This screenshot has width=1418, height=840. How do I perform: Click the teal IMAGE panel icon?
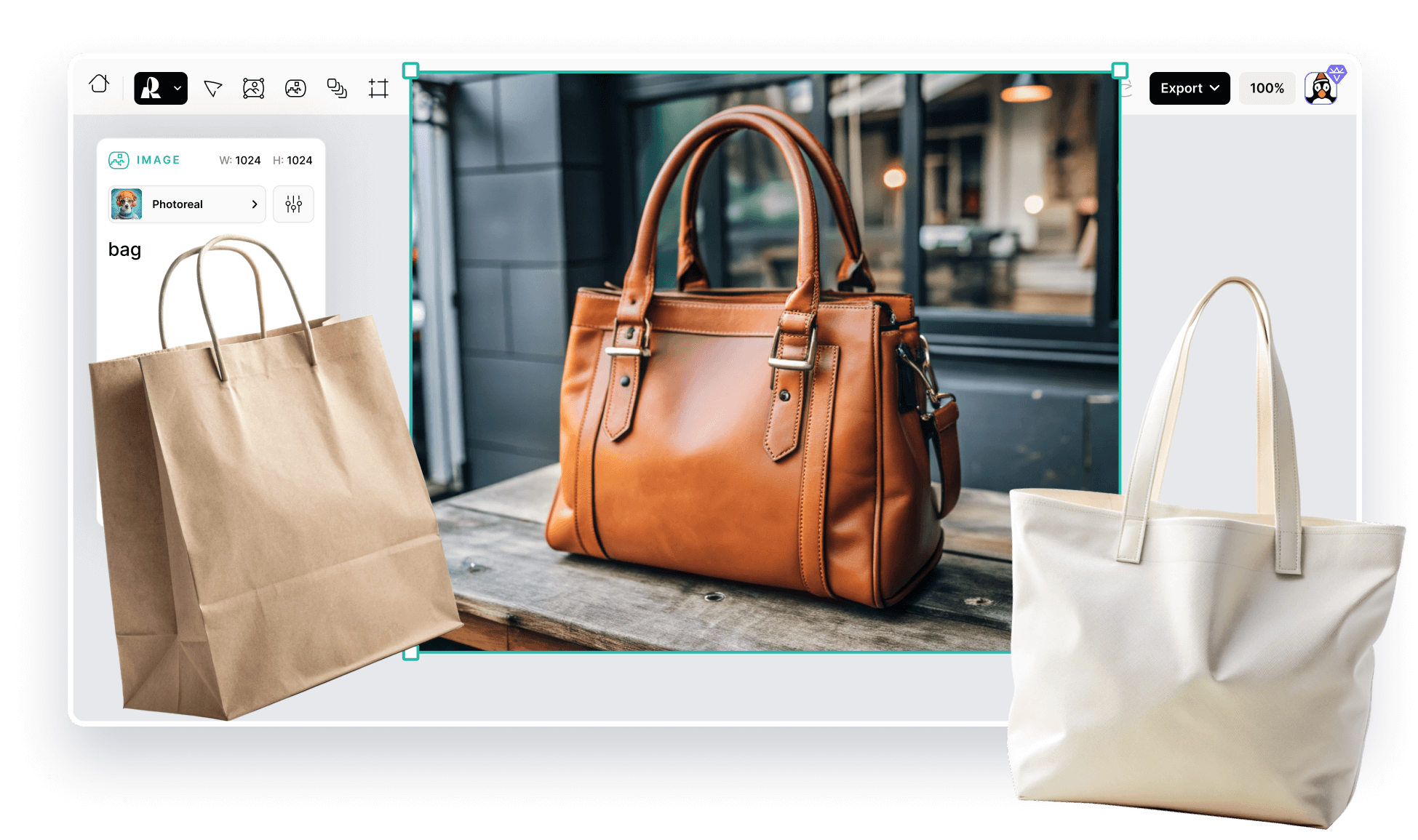coord(119,160)
